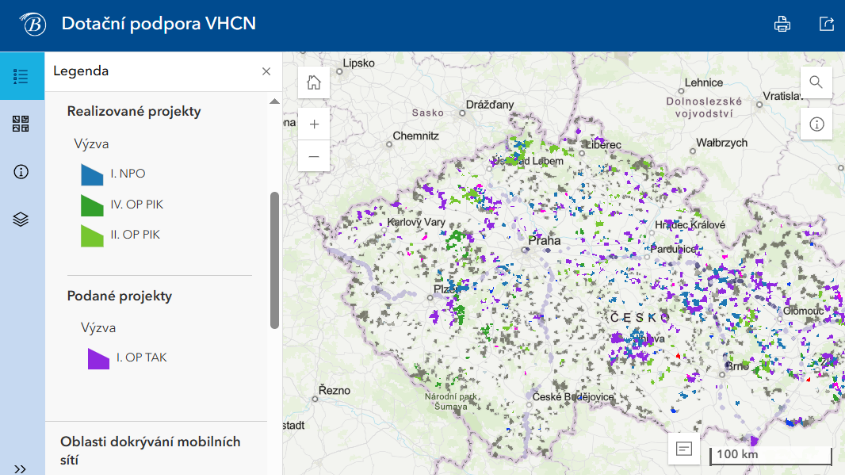This screenshot has height=475, width=845.
Task: Click the print icon in header
Action: coord(782,24)
